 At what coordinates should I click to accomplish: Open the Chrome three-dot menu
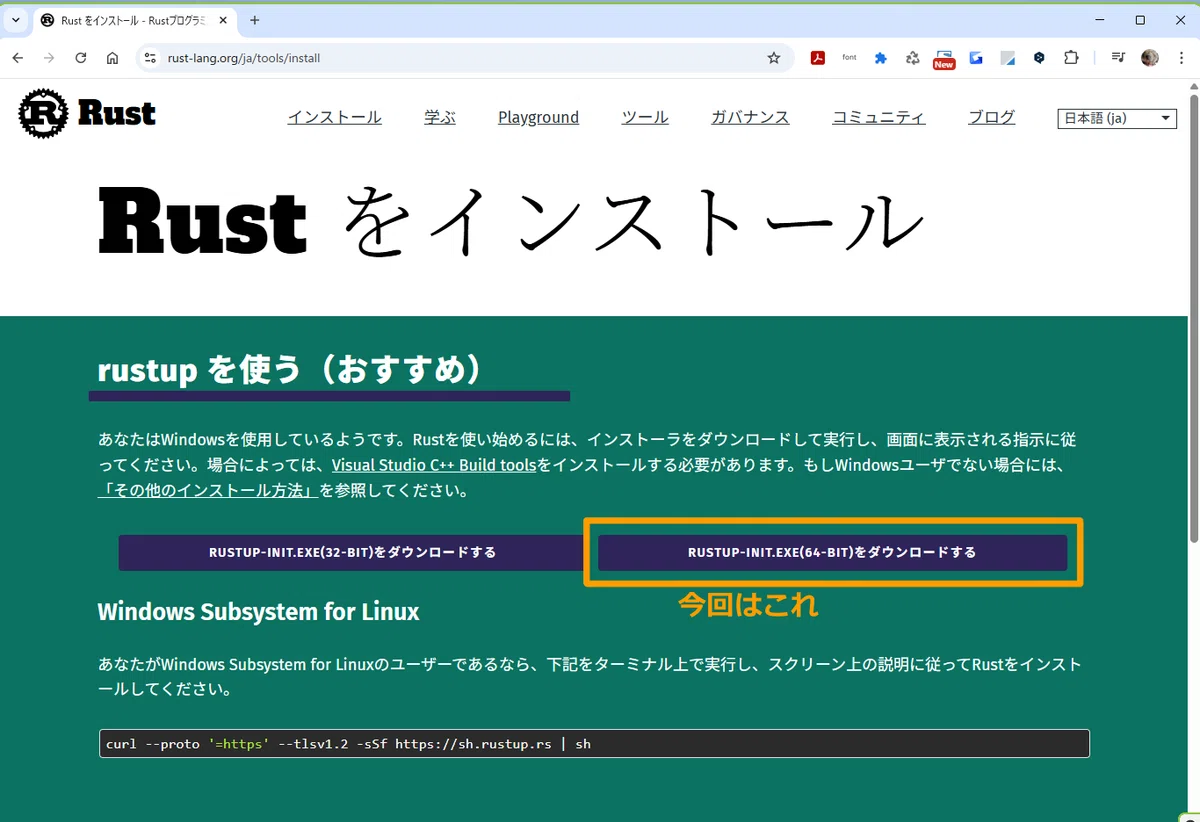point(1180,58)
